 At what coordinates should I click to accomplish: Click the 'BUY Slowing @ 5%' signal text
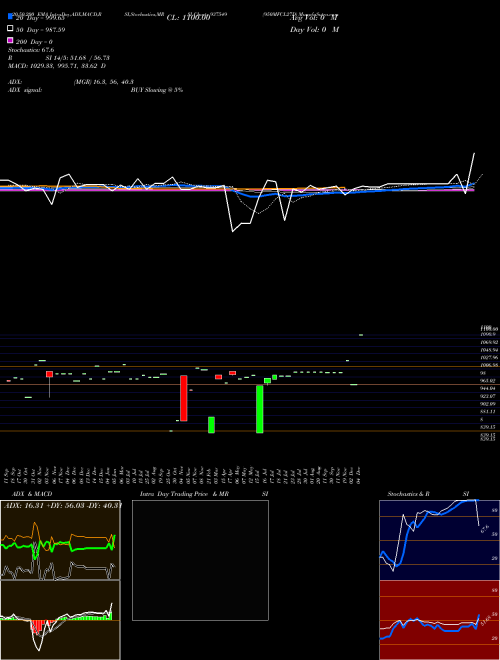click(x=157, y=90)
